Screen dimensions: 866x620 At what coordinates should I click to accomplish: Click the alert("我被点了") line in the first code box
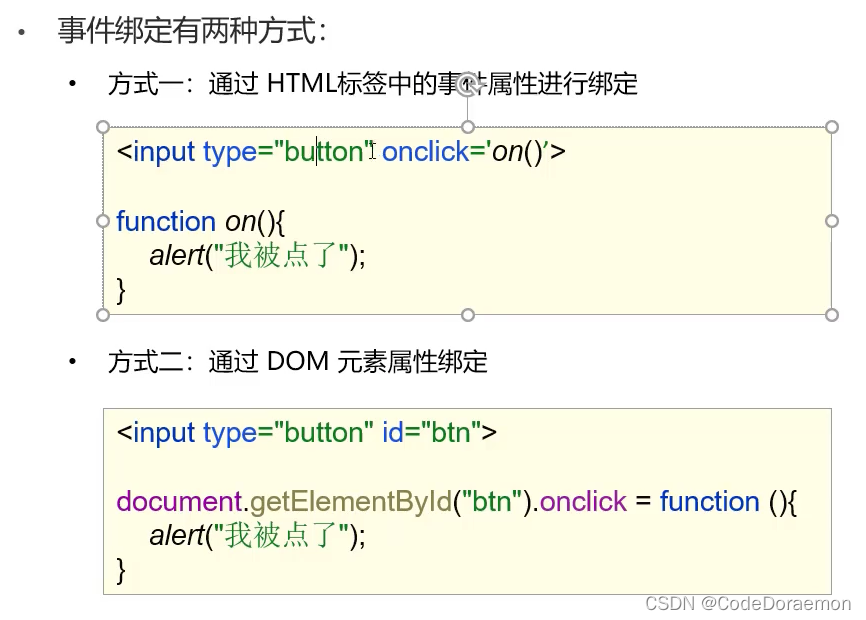(257, 256)
